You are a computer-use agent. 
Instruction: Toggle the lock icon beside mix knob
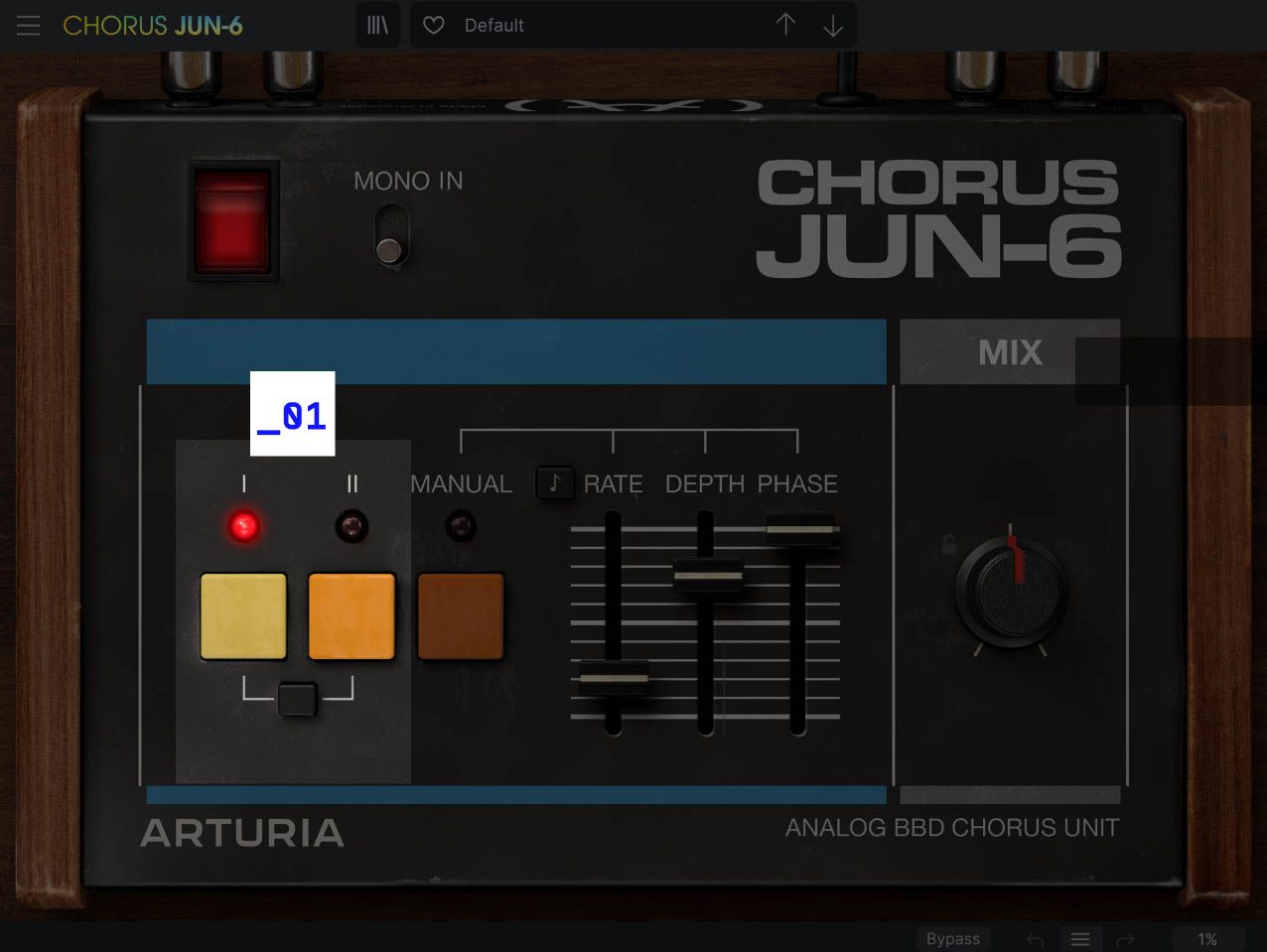coord(948,544)
